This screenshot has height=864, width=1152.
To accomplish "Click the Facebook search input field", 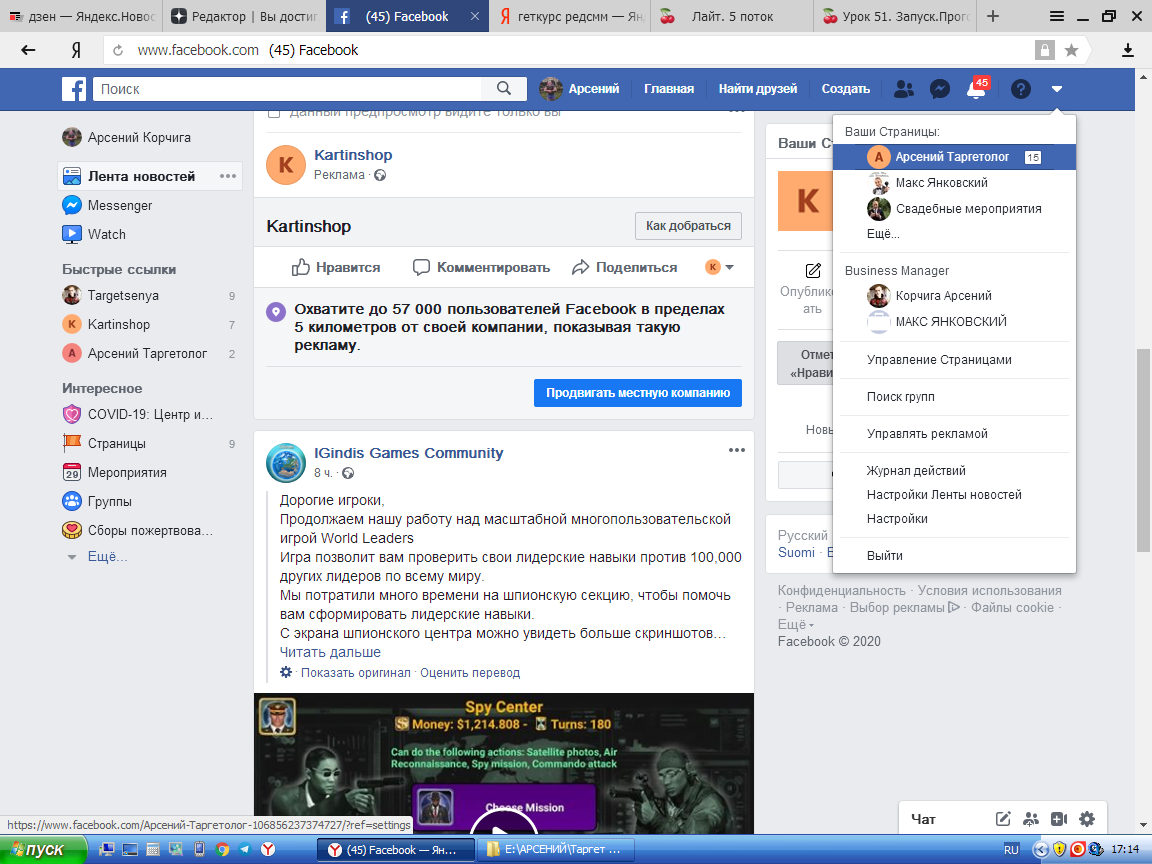I will 287,89.
